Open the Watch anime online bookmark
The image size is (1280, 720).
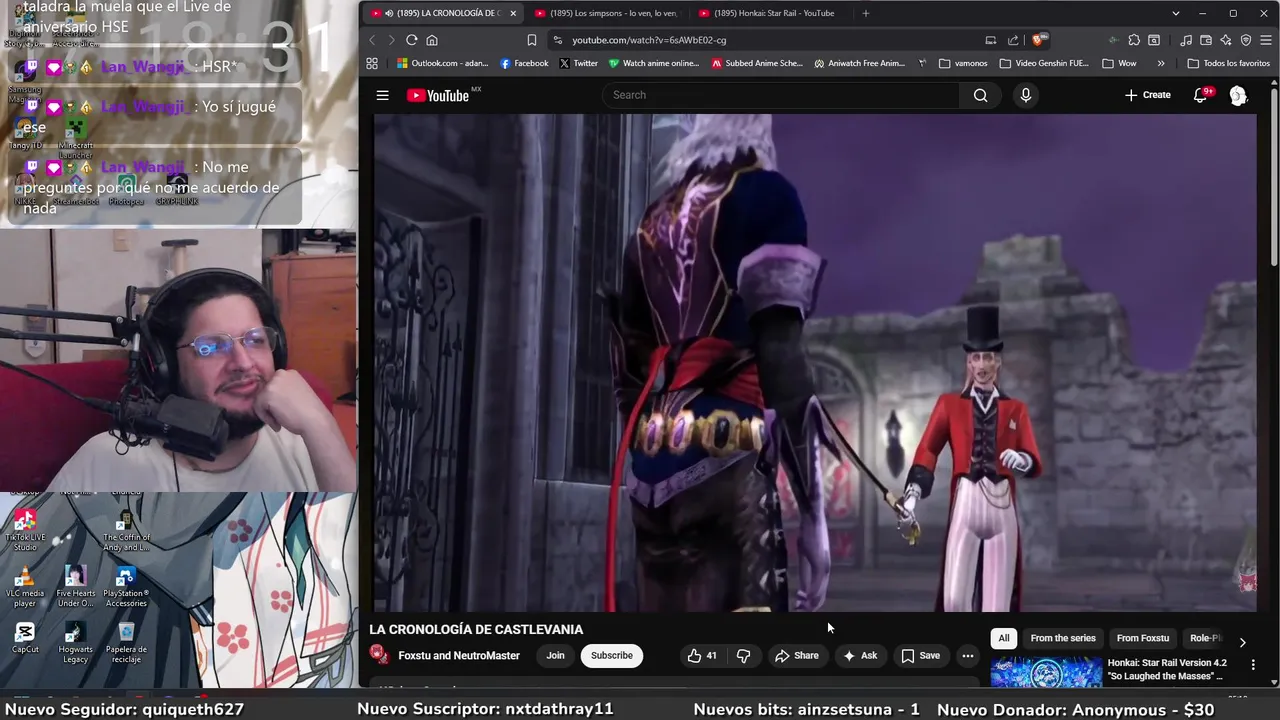click(654, 63)
